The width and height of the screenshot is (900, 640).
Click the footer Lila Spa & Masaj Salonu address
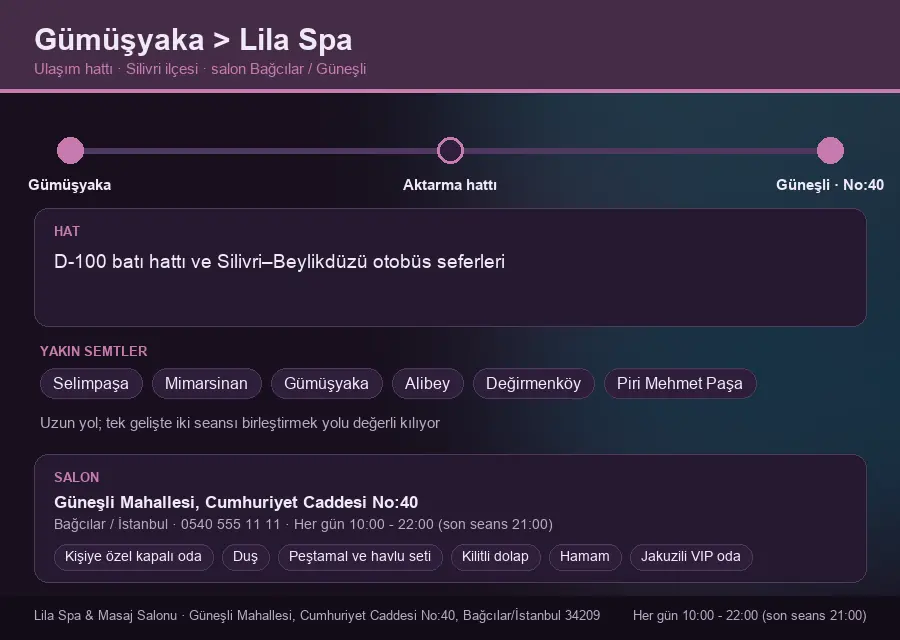click(x=317, y=616)
